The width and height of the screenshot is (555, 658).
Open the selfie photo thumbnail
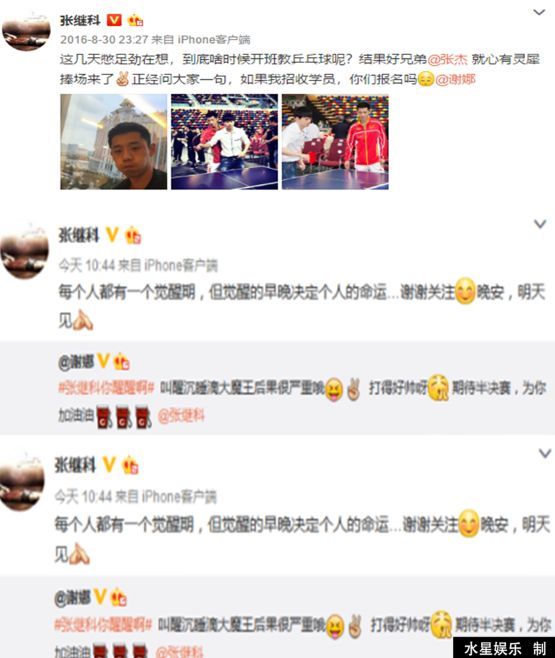[x=114, y=142]
